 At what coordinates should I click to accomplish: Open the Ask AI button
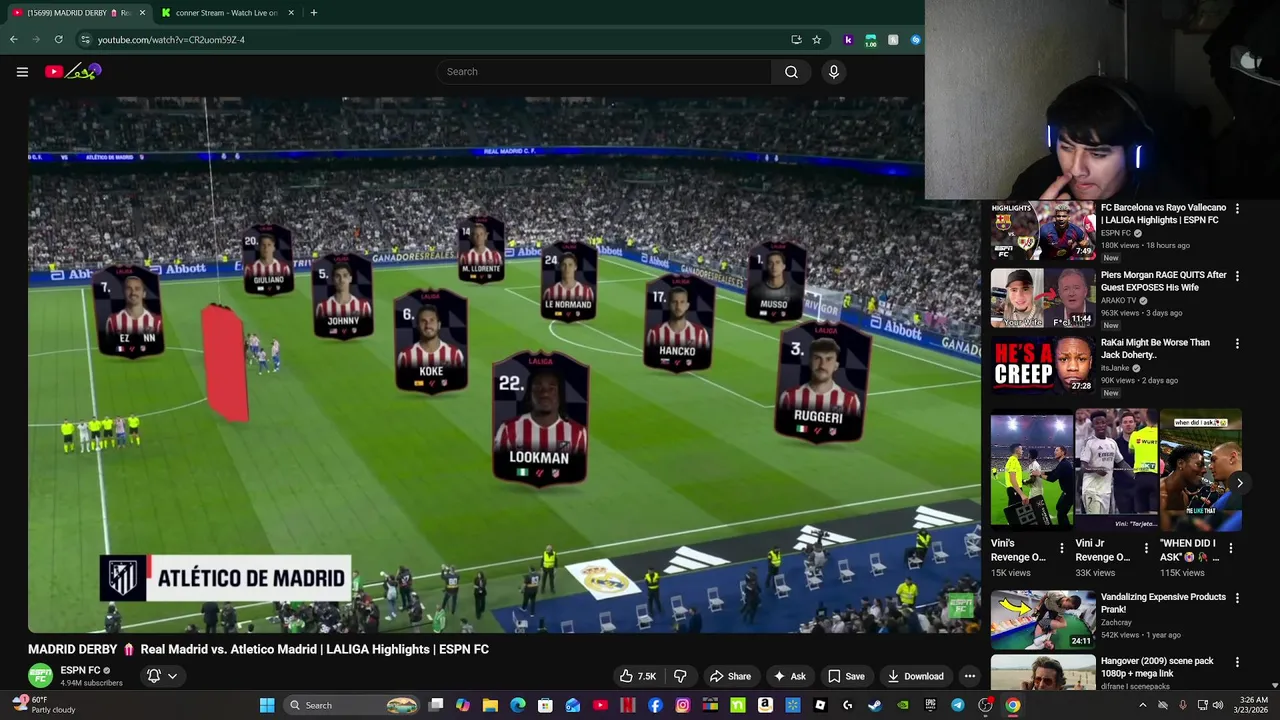(x=790, y=676)
